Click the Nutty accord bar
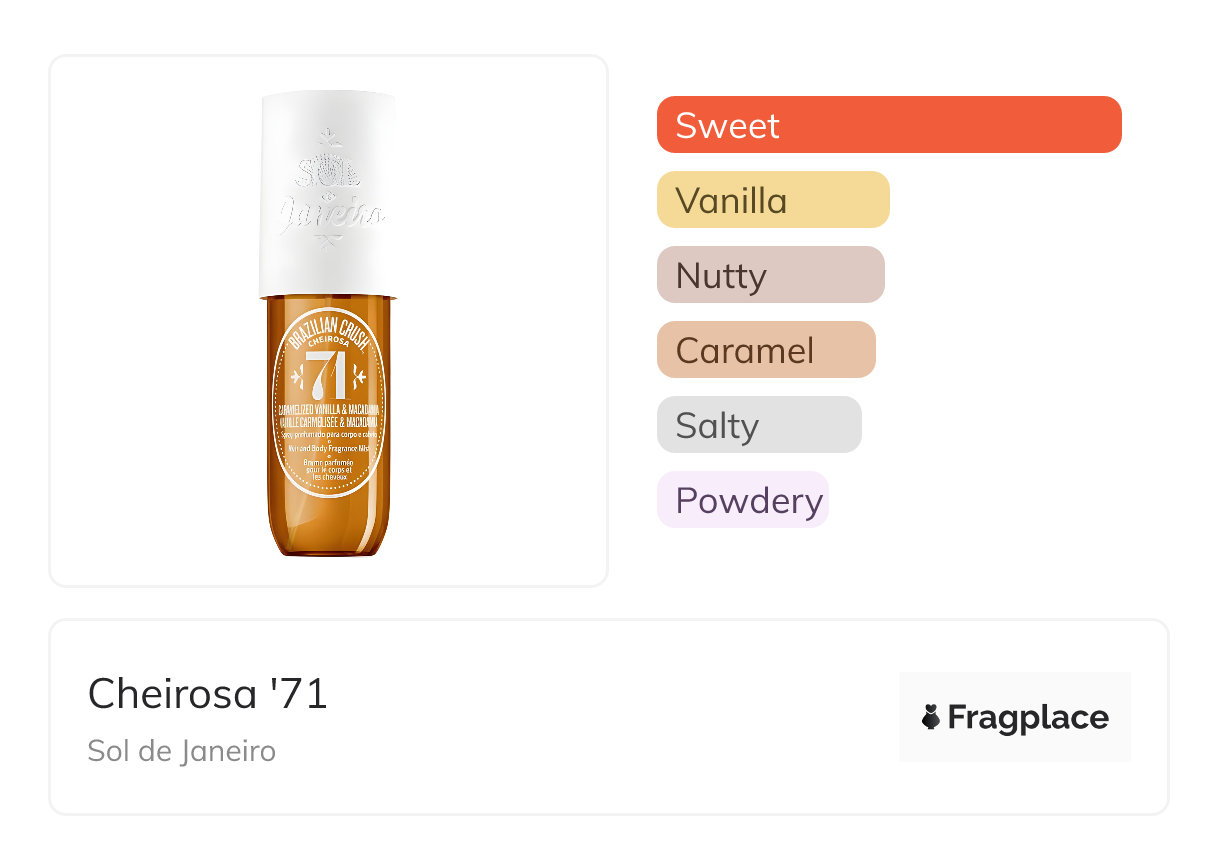The width and height of the screenshot is (1218, 864). pyautogui.click(x=770, y=275)
